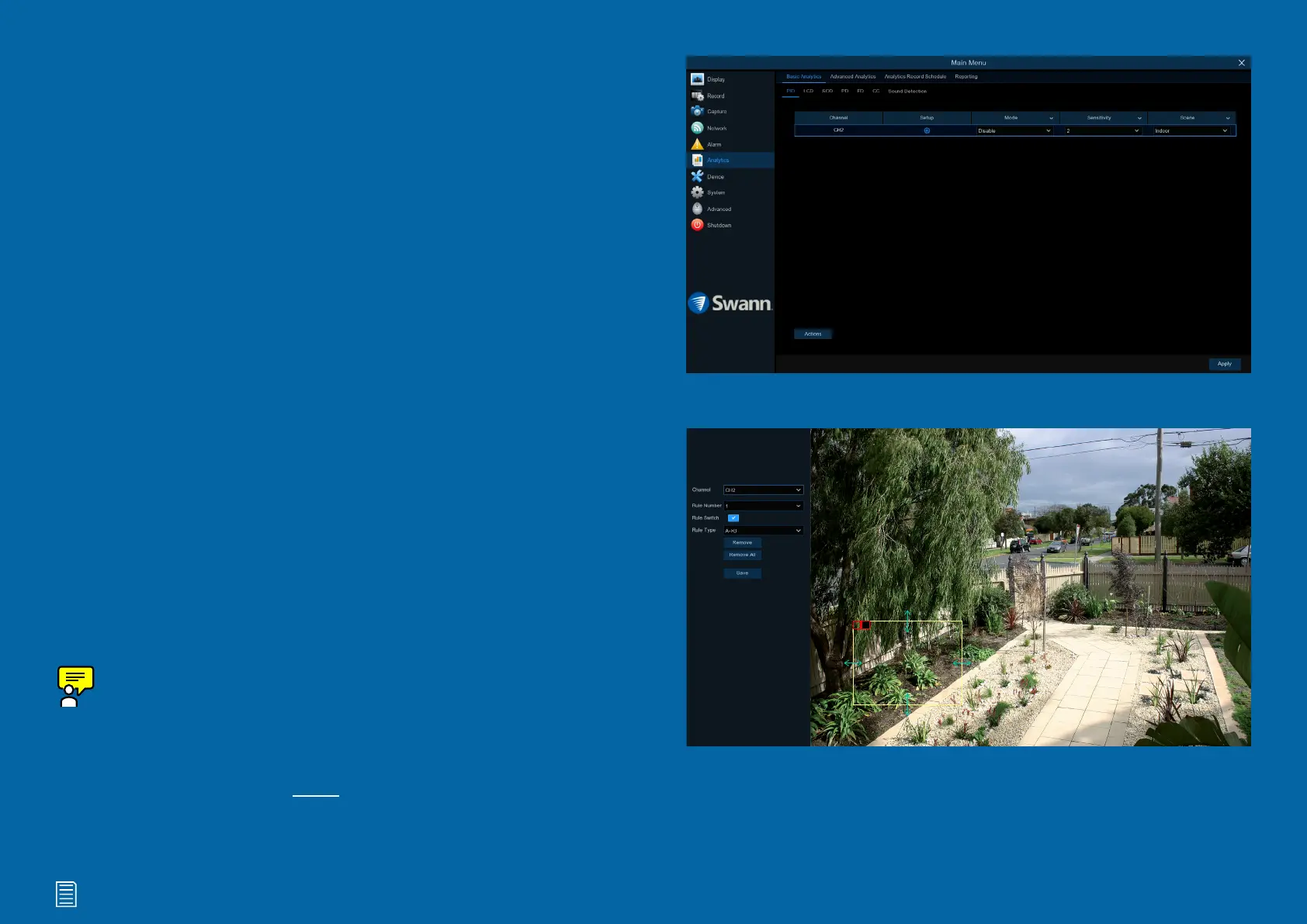Open System gear icon
1307x924 pixels.
click(x=697, y=192)
